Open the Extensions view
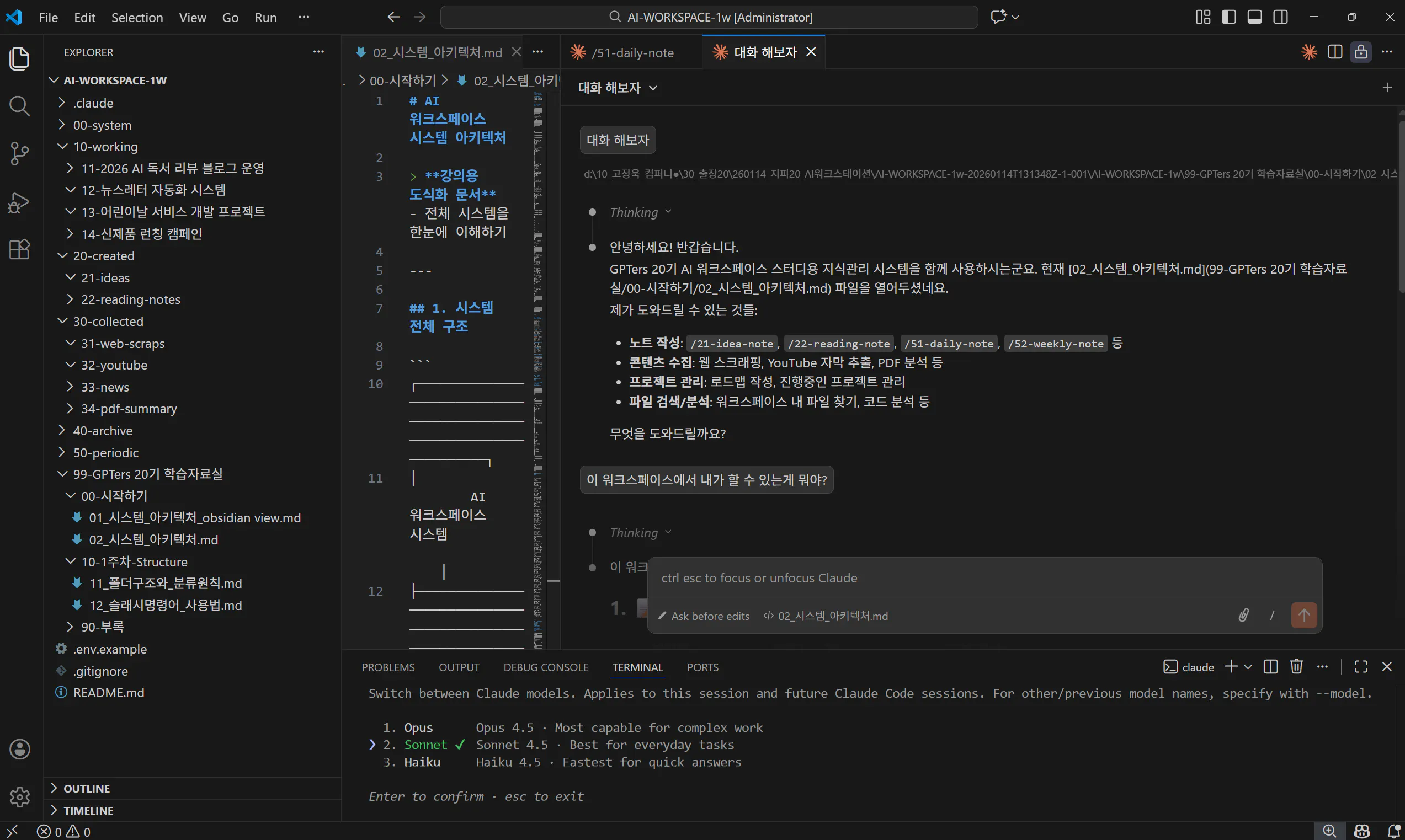The width and height of the screenshot is (1405, 840). [x=20, y=249]
